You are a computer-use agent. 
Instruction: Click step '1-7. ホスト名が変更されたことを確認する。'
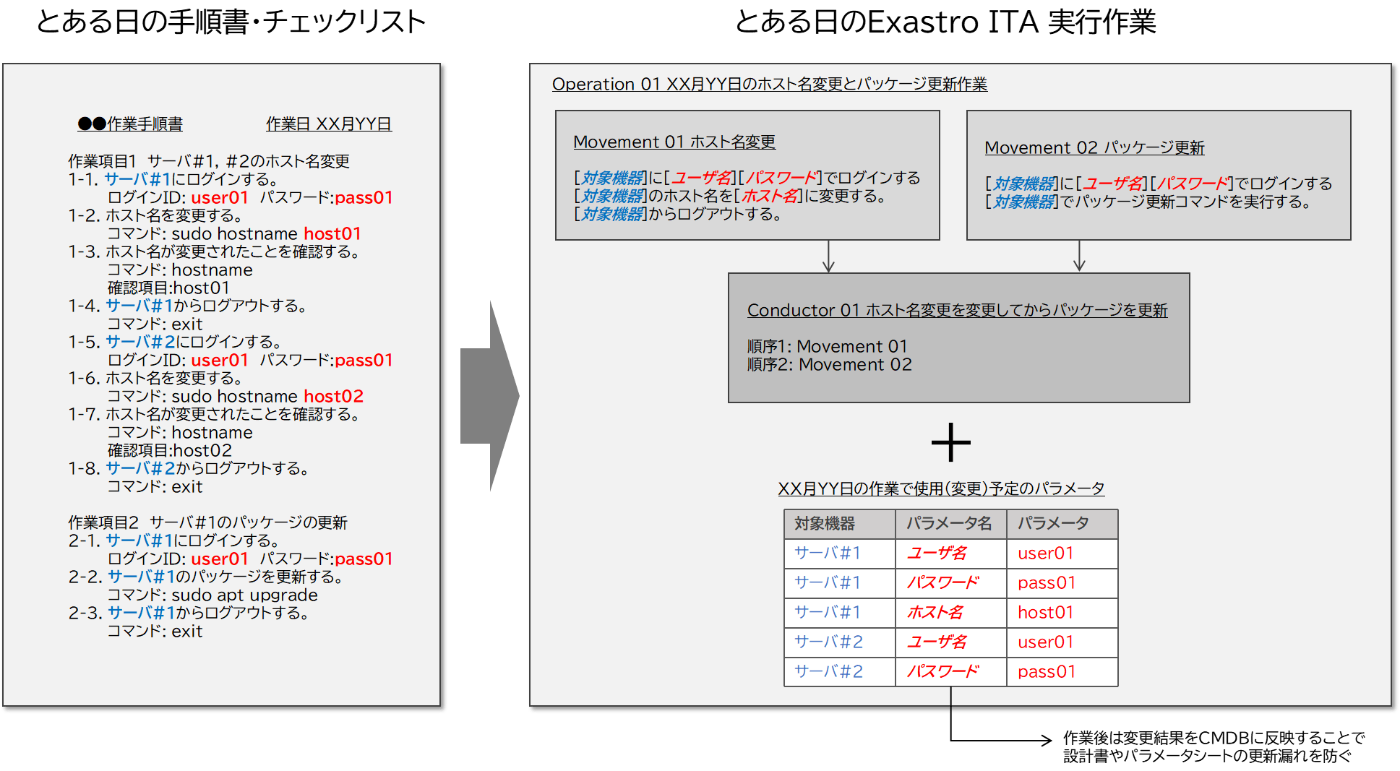point(214,414)
